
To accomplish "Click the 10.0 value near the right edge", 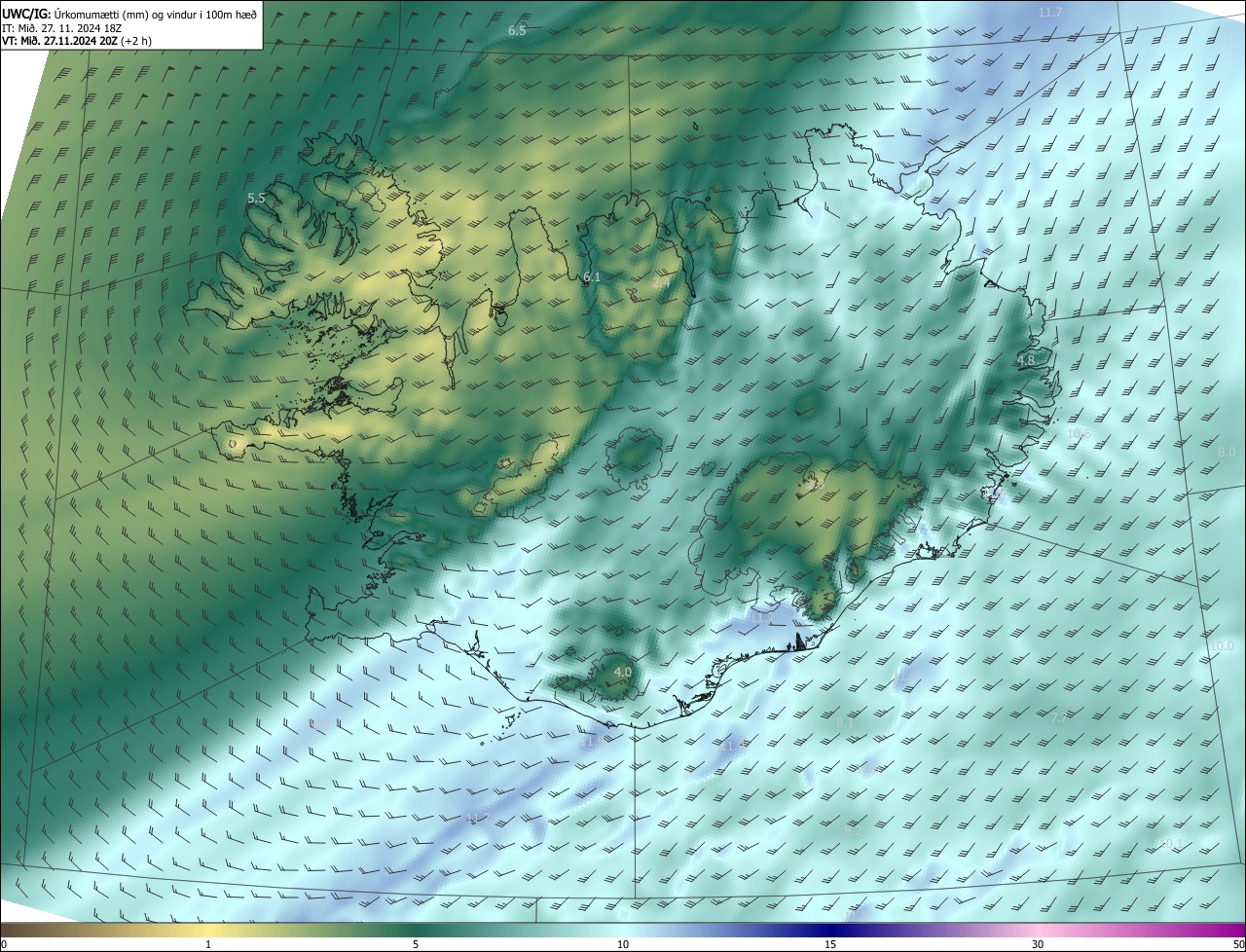I will coord(1222,646).
